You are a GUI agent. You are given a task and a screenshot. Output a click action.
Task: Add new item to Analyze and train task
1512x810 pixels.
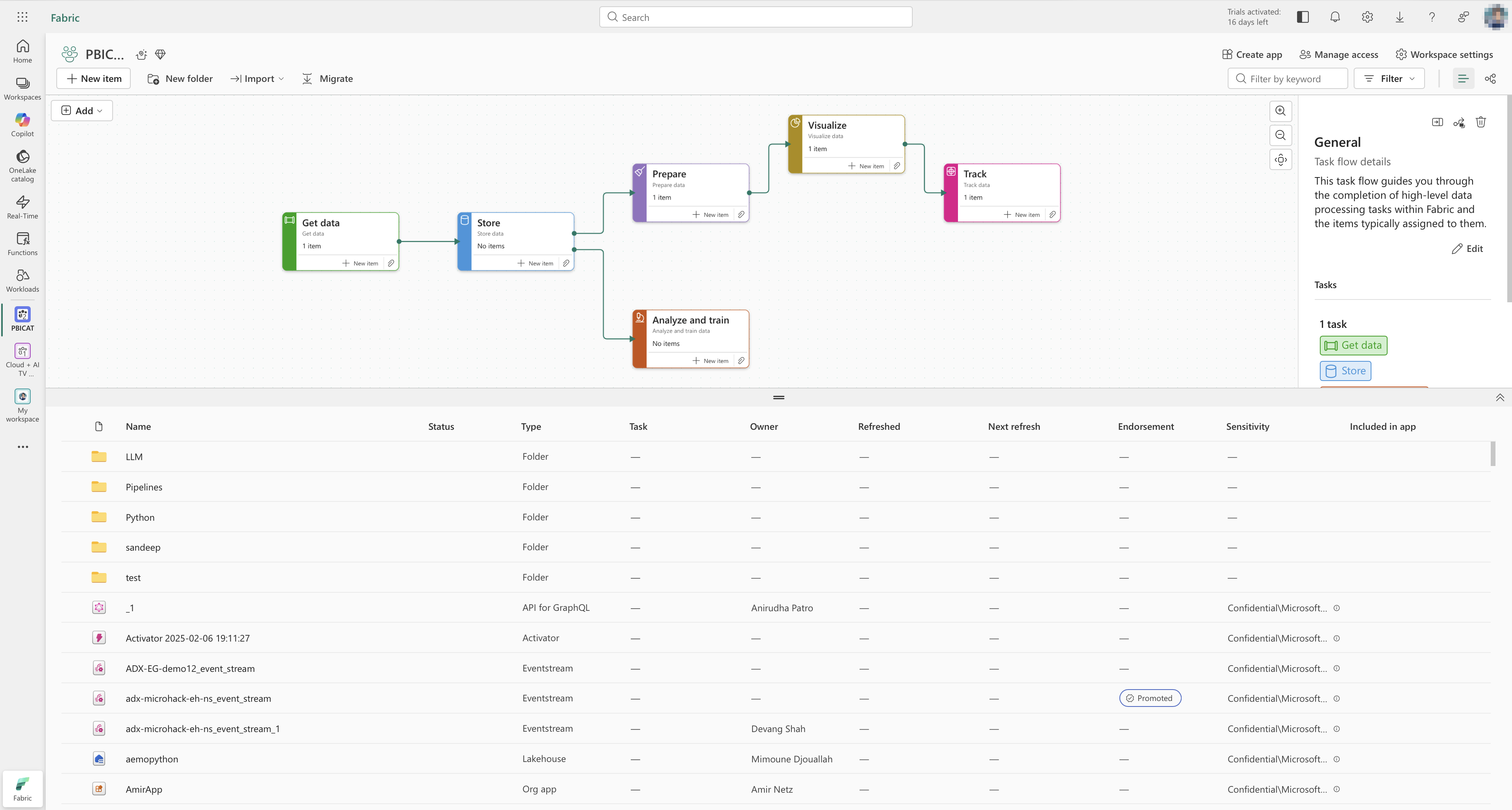pyautogui.click(x=710, y=361)
